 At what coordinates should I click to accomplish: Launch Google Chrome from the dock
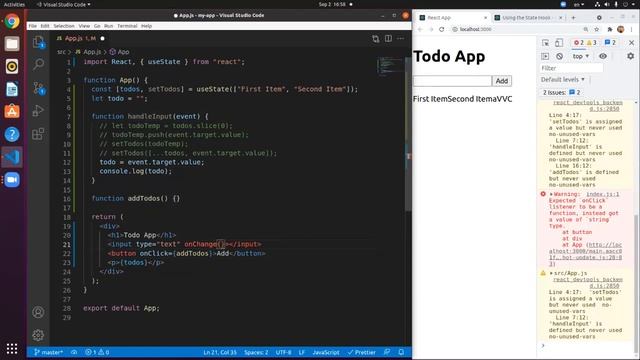(12, 21)
